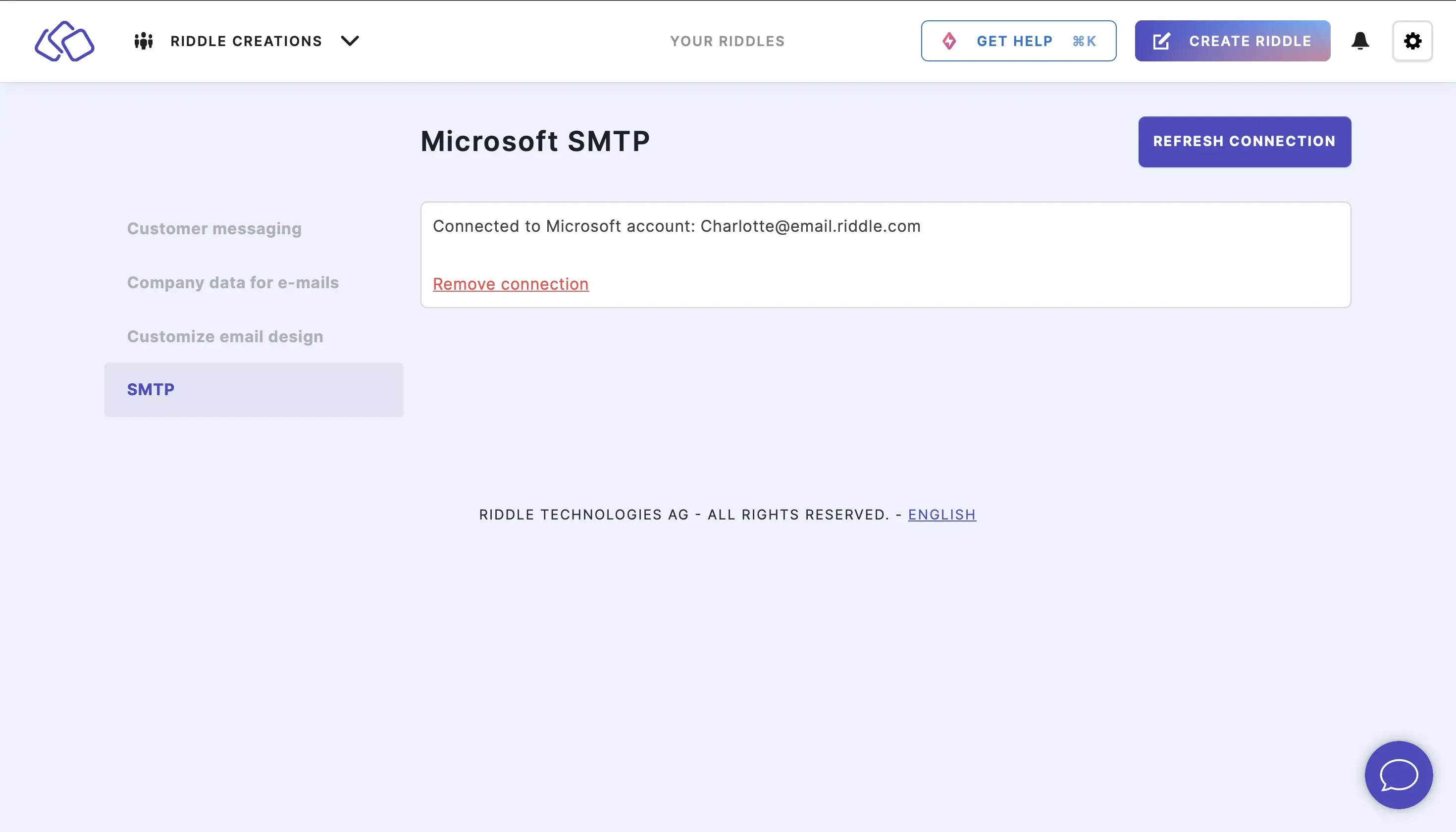Expand the Riddle Creations dropdown chevron

tap(350, 41)
